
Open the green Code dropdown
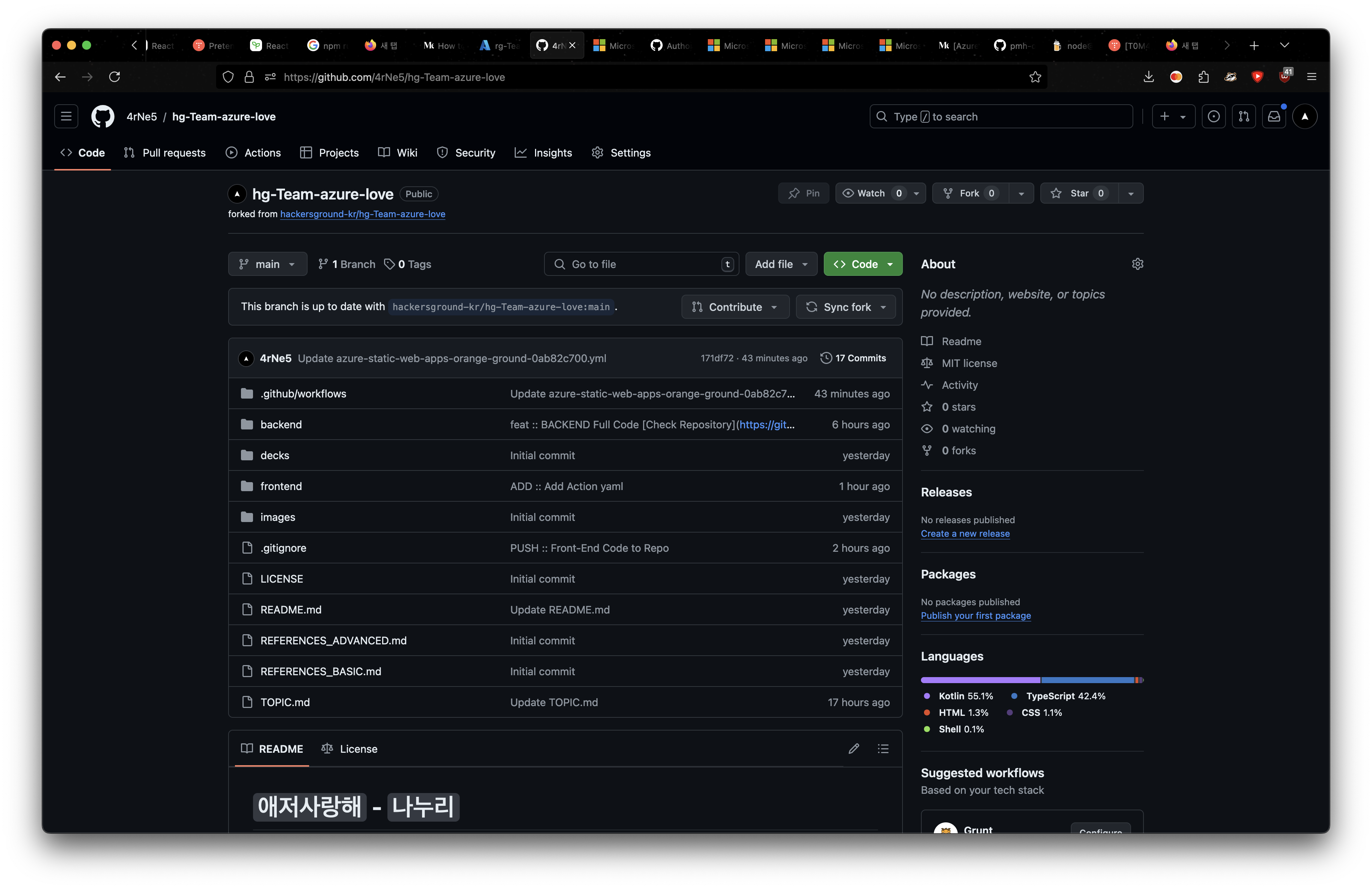(863, 264)
